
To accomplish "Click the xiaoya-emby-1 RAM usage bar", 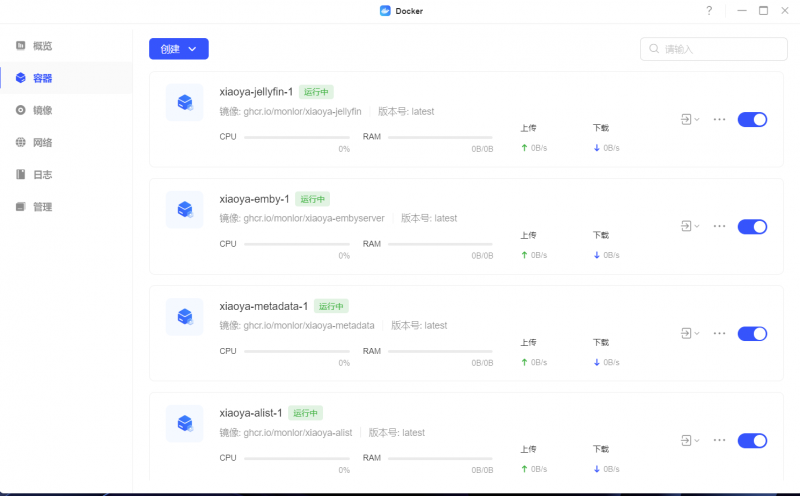I will point(440,244).
